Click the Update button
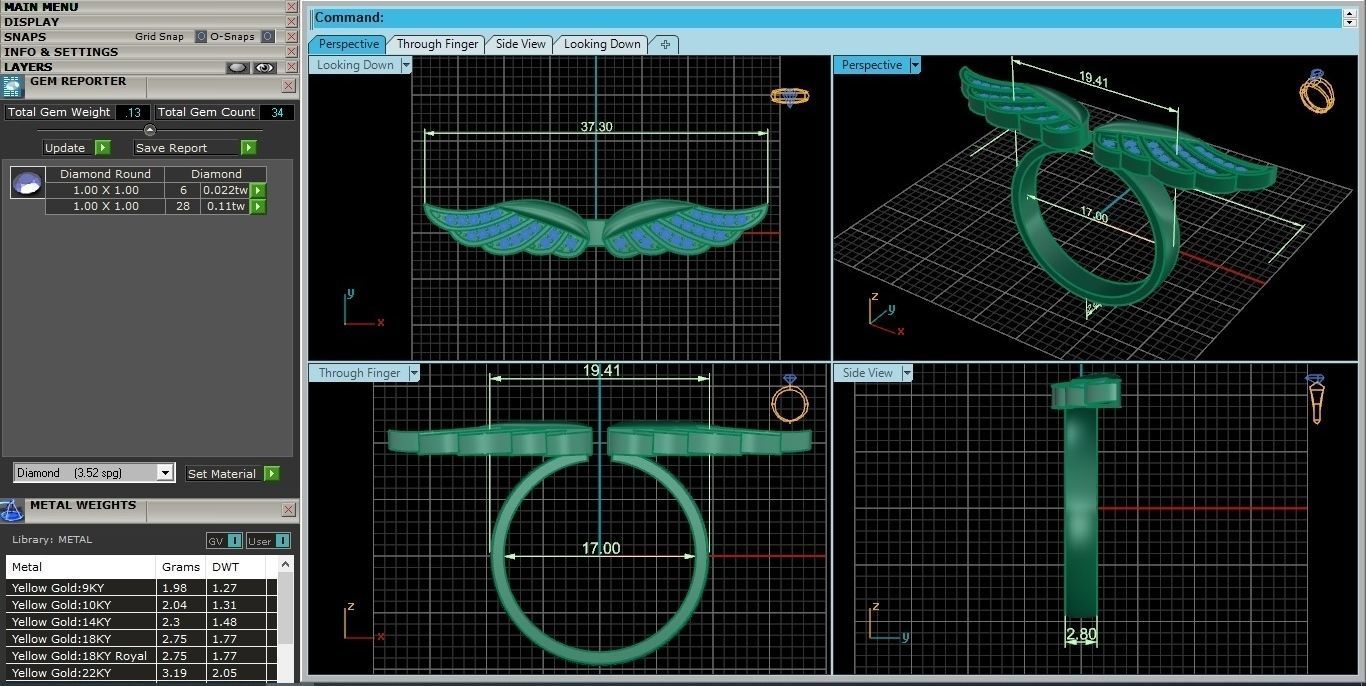This screenshot has height=686, width=1366. 66,148
